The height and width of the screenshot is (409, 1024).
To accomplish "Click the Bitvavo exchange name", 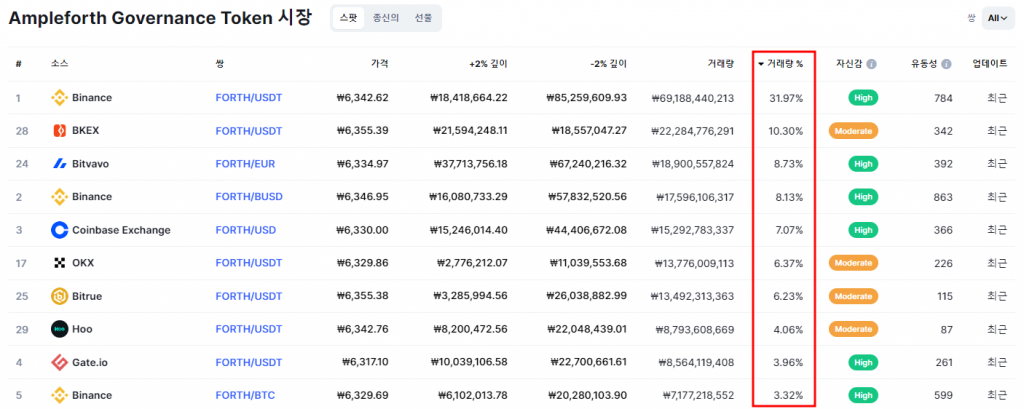I will tap(90, 164).
